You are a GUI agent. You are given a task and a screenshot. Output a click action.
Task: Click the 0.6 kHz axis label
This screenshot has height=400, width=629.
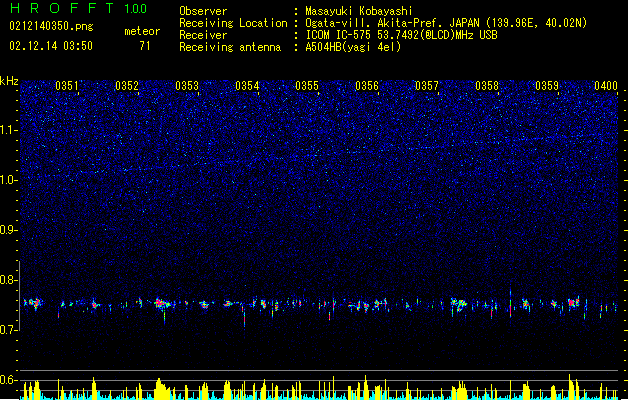pos(9,380)
